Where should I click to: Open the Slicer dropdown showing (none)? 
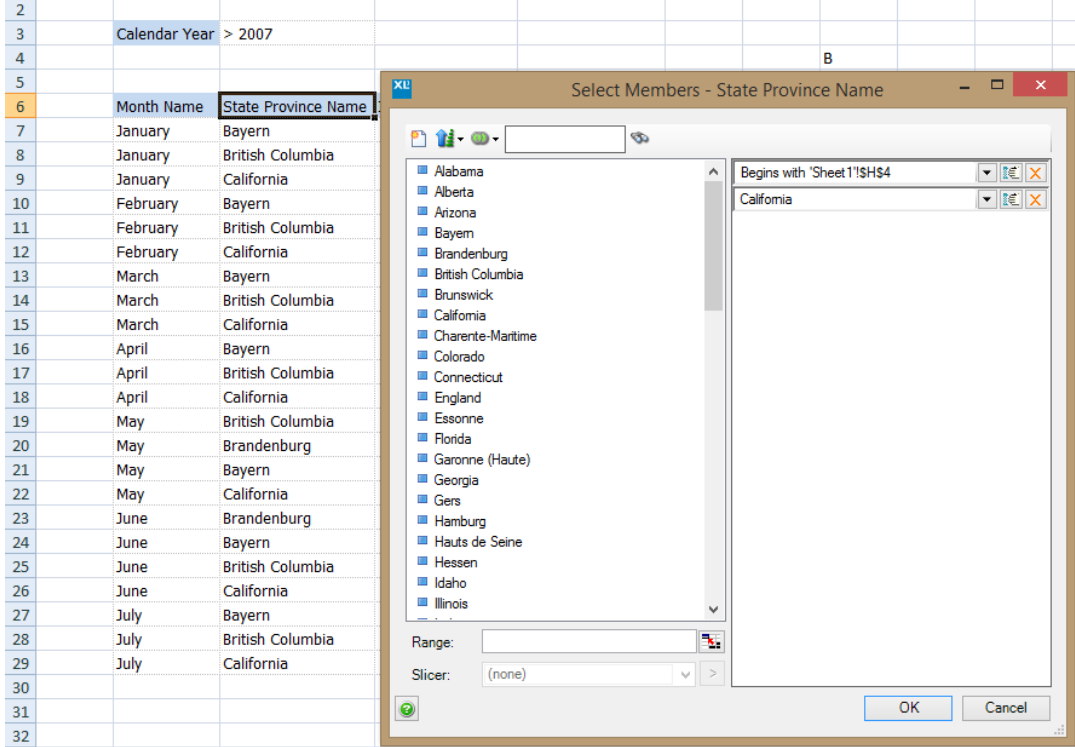pos(685,674)
